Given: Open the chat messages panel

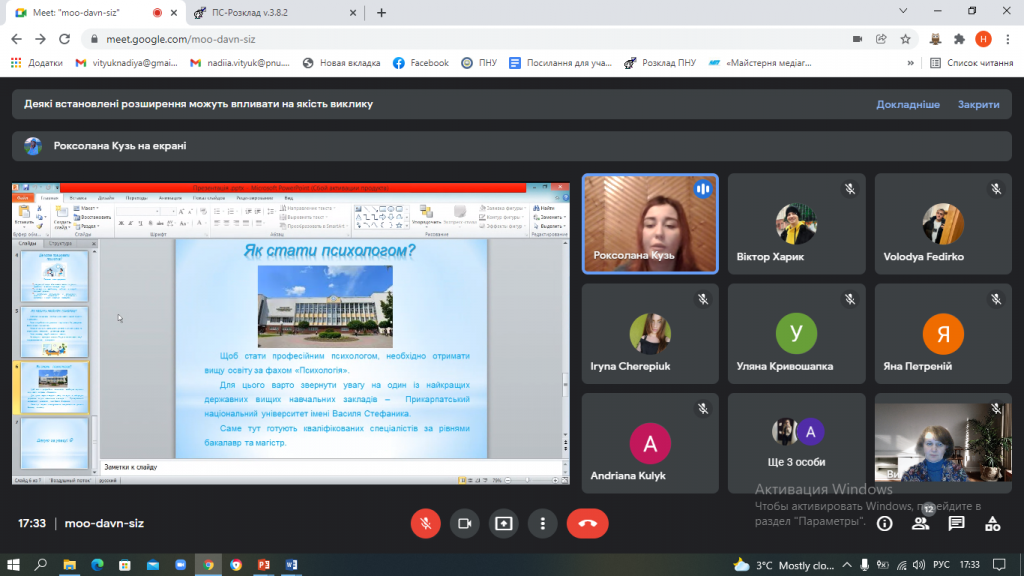Looking at the screenshot, I should 956,523.
